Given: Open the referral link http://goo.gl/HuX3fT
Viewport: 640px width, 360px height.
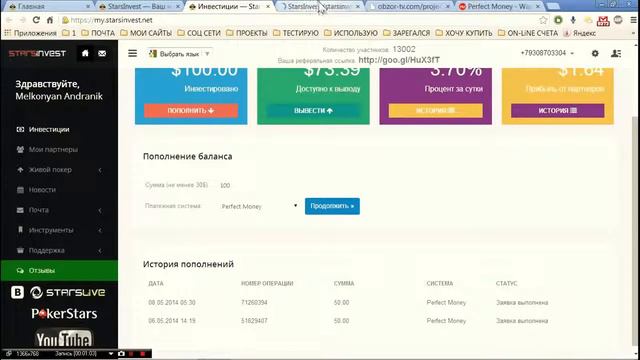Looking at the screenshot, I should pos(399,60).
